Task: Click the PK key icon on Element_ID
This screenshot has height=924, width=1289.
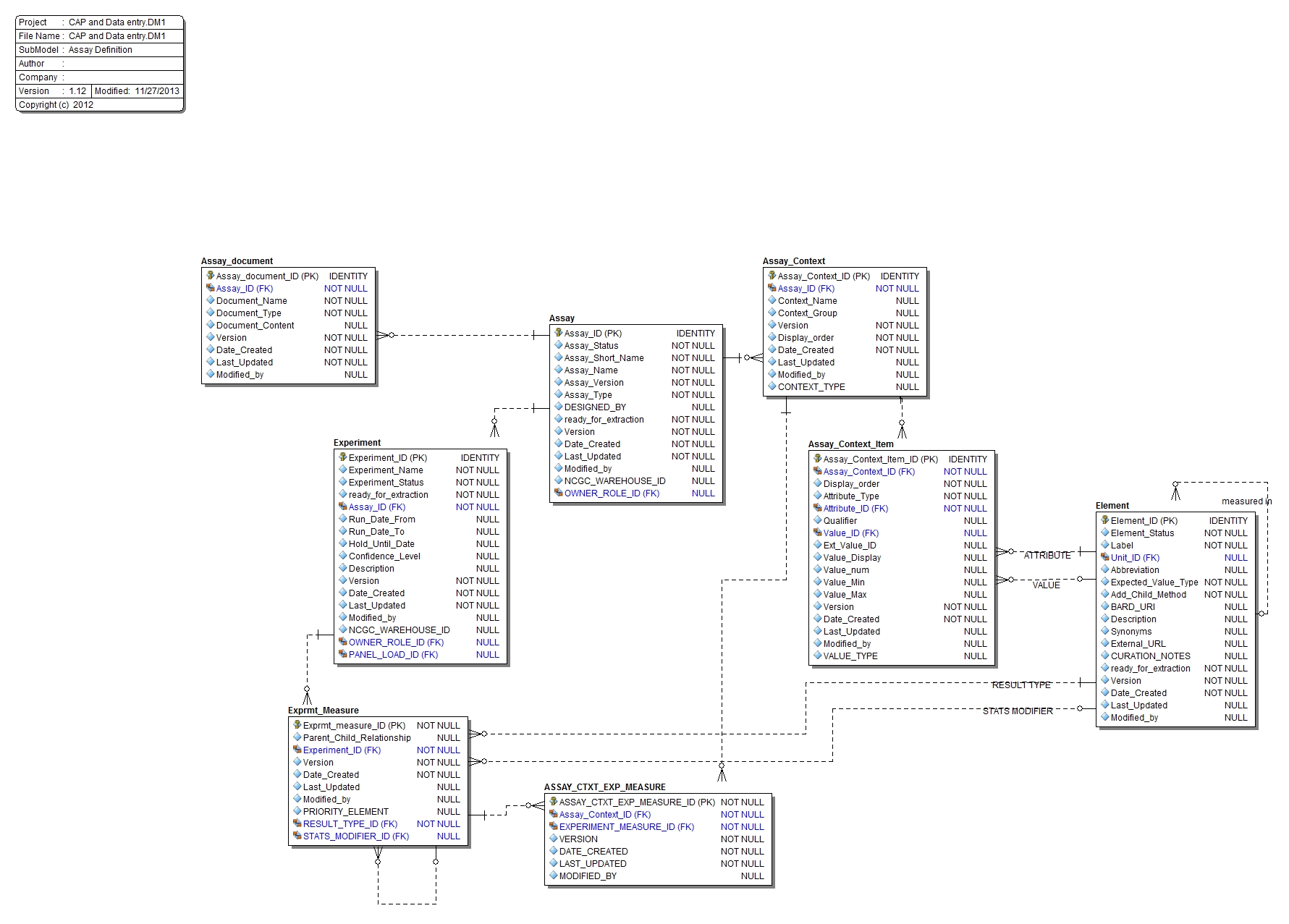Action: point(1104,520)
